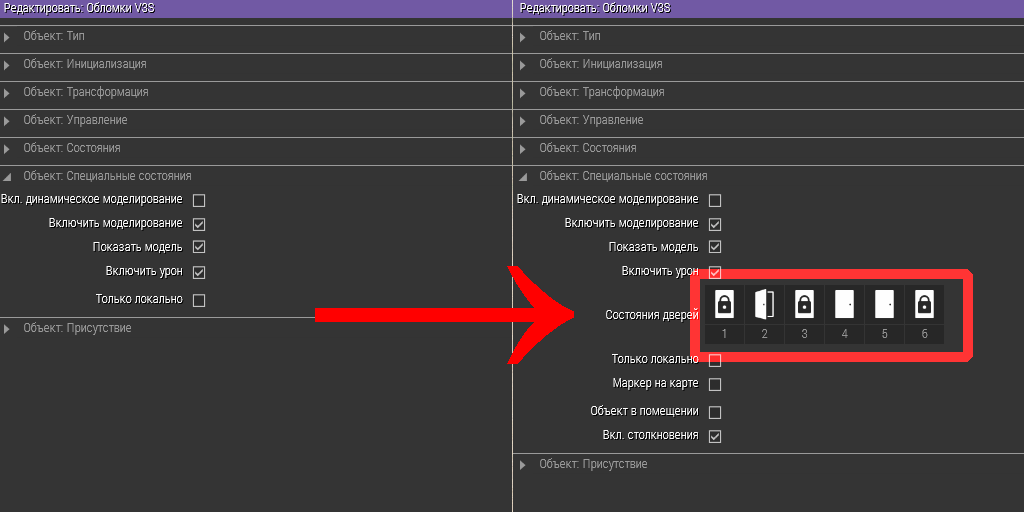1024x512 pixels.
Task: Enable 'Маркер на карте' checkbox
Action: (715, 385)
